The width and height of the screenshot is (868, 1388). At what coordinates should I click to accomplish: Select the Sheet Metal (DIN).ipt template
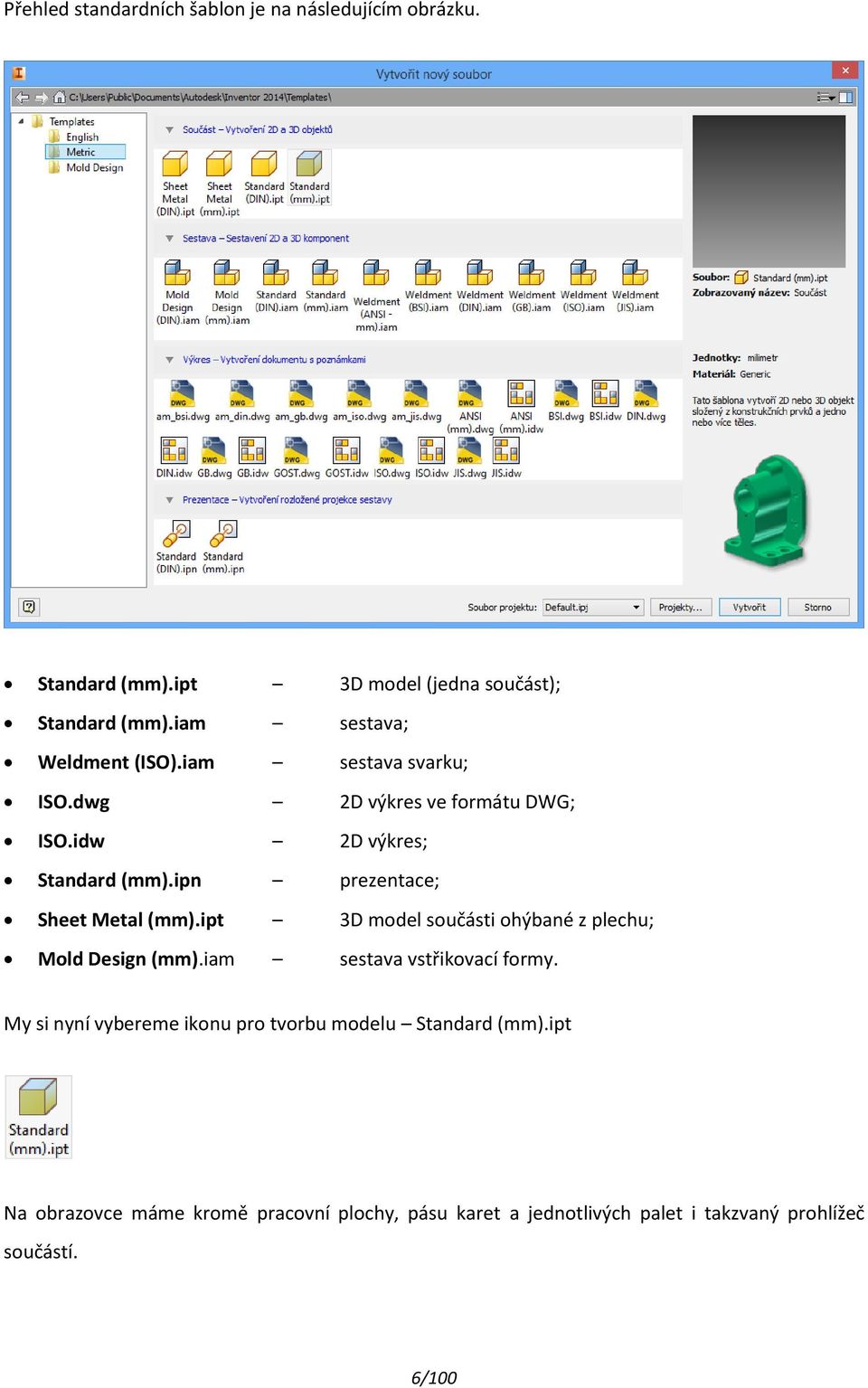coord(175,184)
